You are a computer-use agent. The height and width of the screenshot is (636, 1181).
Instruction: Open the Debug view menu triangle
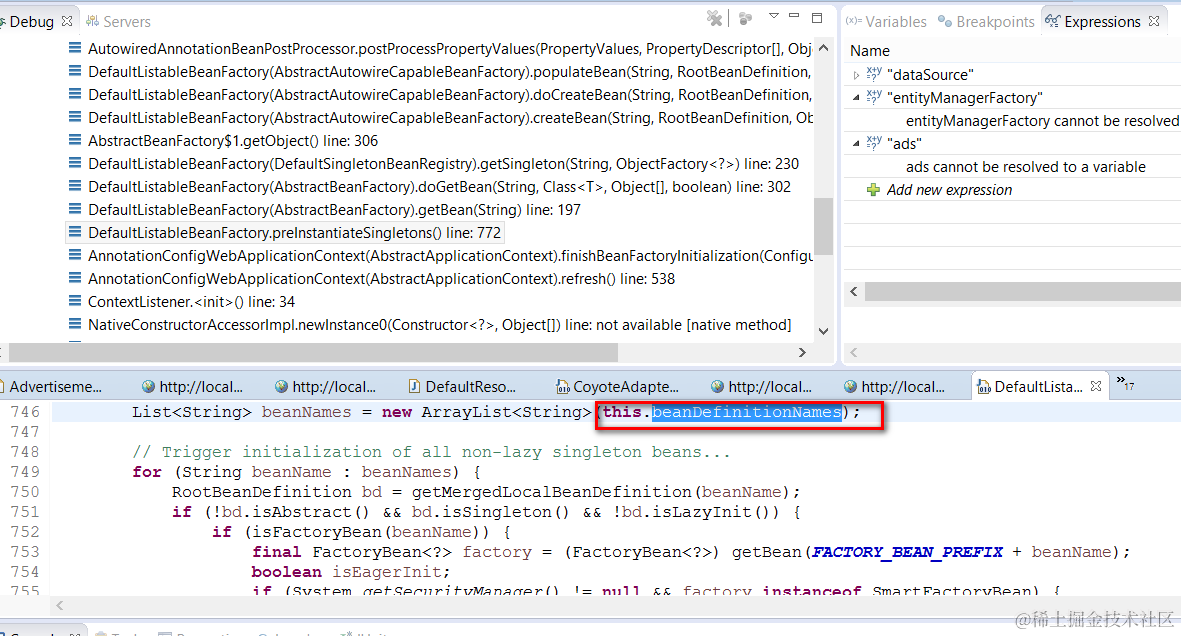tap(774, 16)
